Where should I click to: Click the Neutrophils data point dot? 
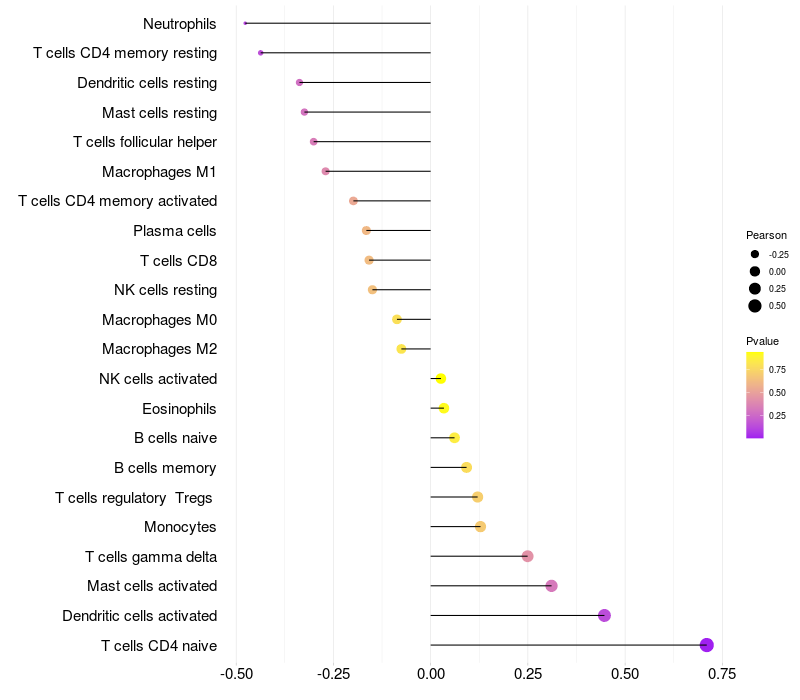(x=245, y=23)
